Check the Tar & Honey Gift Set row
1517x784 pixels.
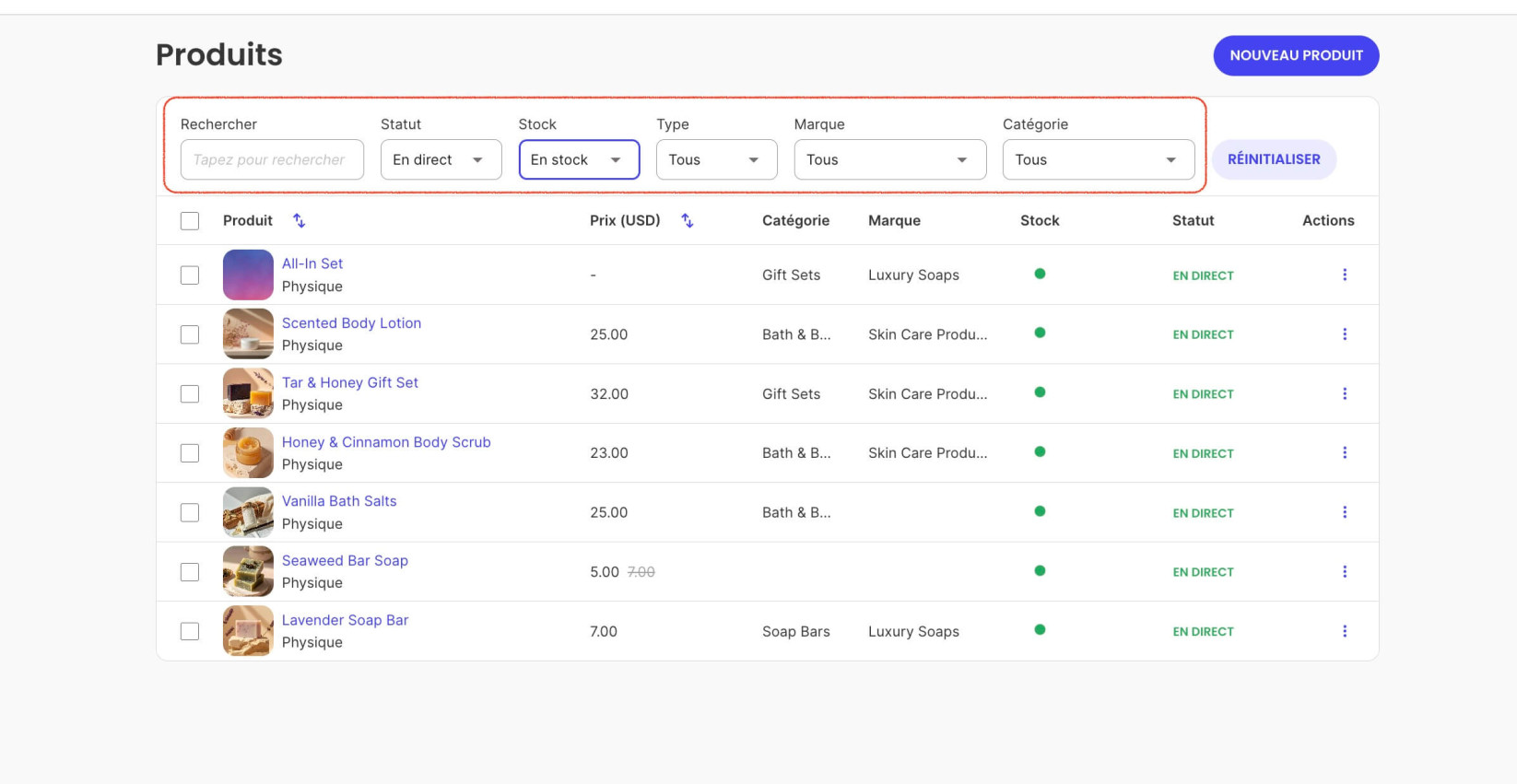click(x=190, y=394)
